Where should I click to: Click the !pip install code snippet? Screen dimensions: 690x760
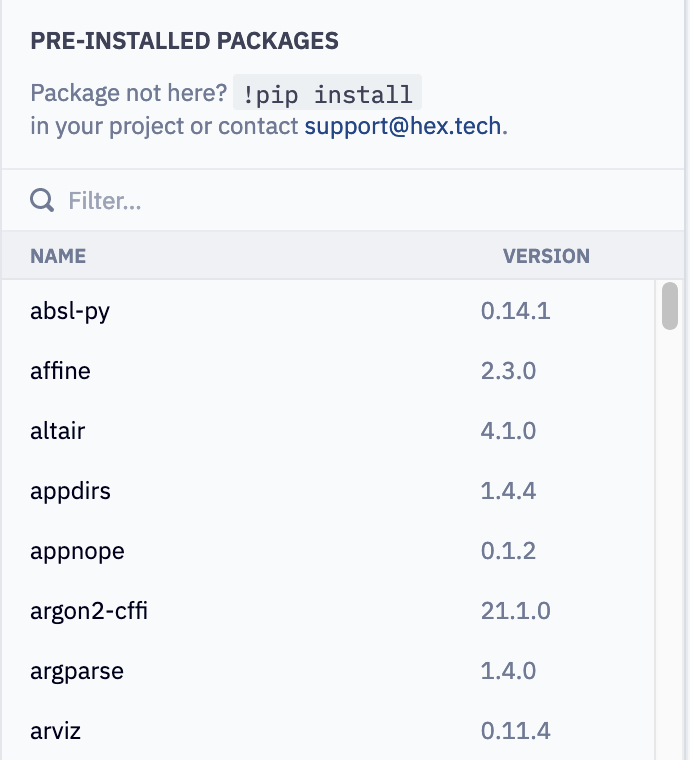click(x=327, y=95)
